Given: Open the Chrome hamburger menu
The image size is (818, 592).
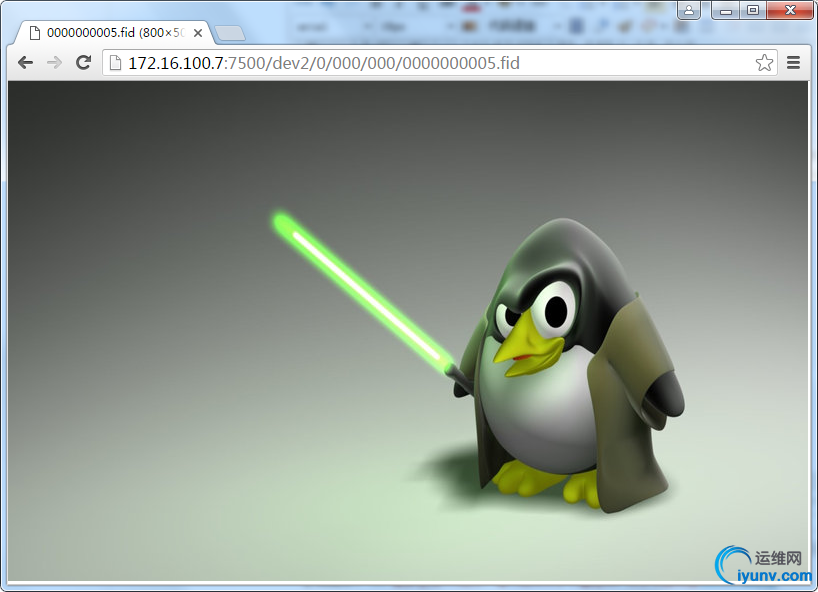Looking at the screenshot, I should pos(793,63).
